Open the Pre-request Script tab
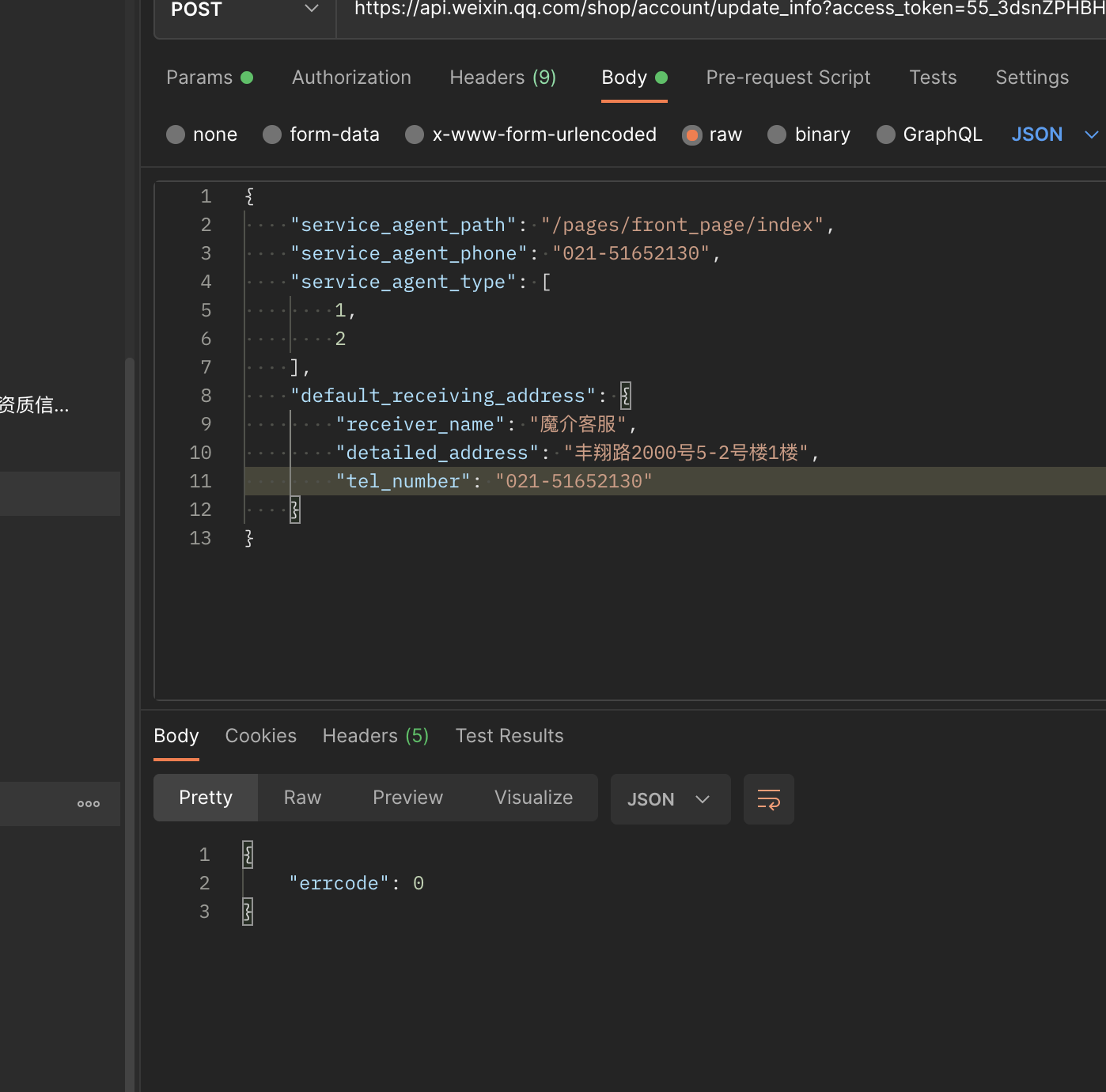Viewport: 1106px width, 1092px height. click(x=788, y=78)
